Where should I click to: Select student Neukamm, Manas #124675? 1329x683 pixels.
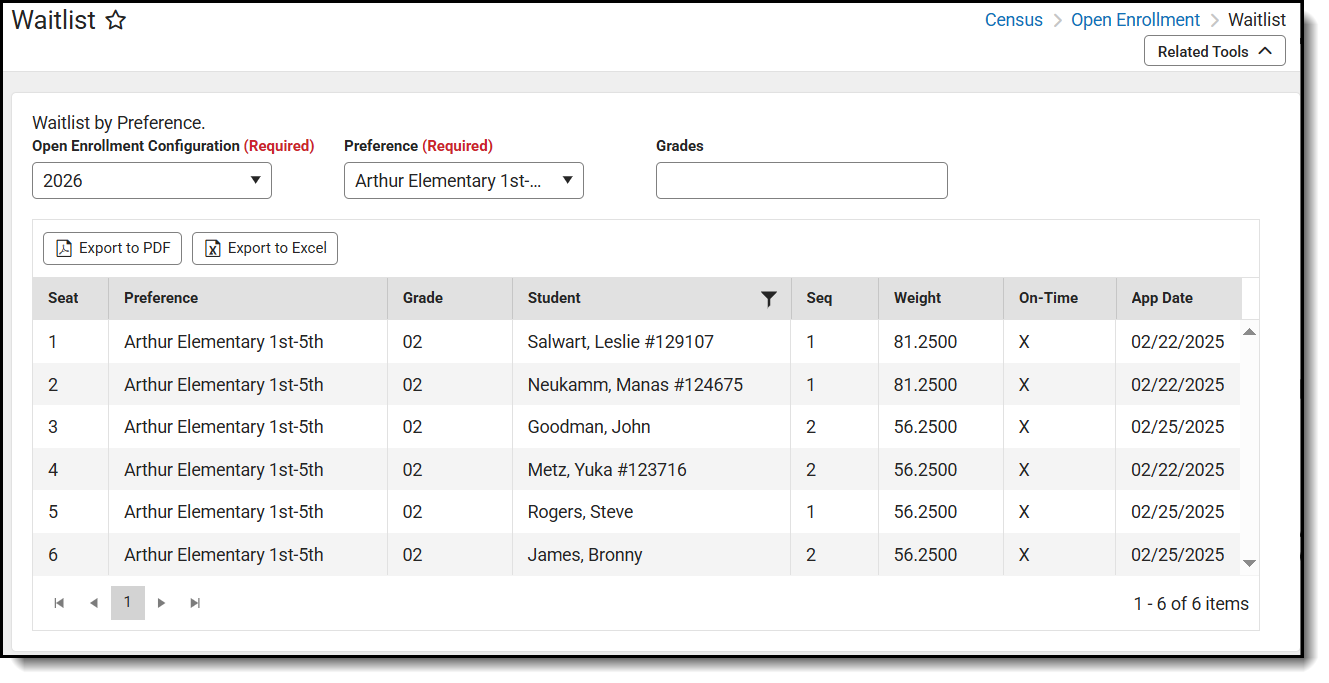tap(635, 385)
